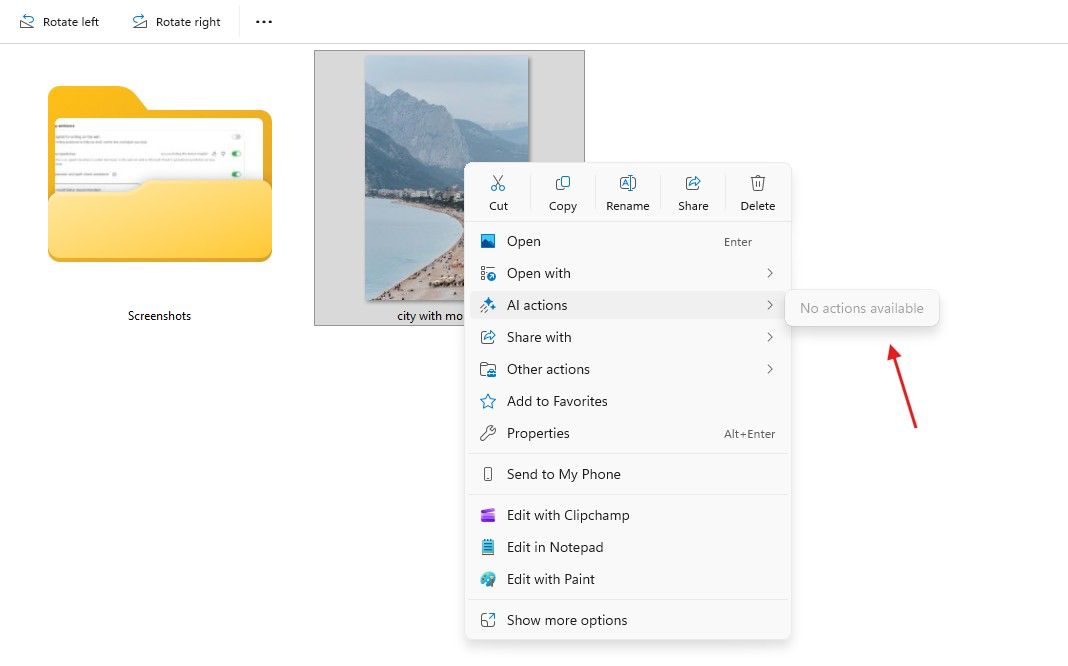Click Rotate right in the toolbar
Screen dimensions: 1068x666
[176, 22]
